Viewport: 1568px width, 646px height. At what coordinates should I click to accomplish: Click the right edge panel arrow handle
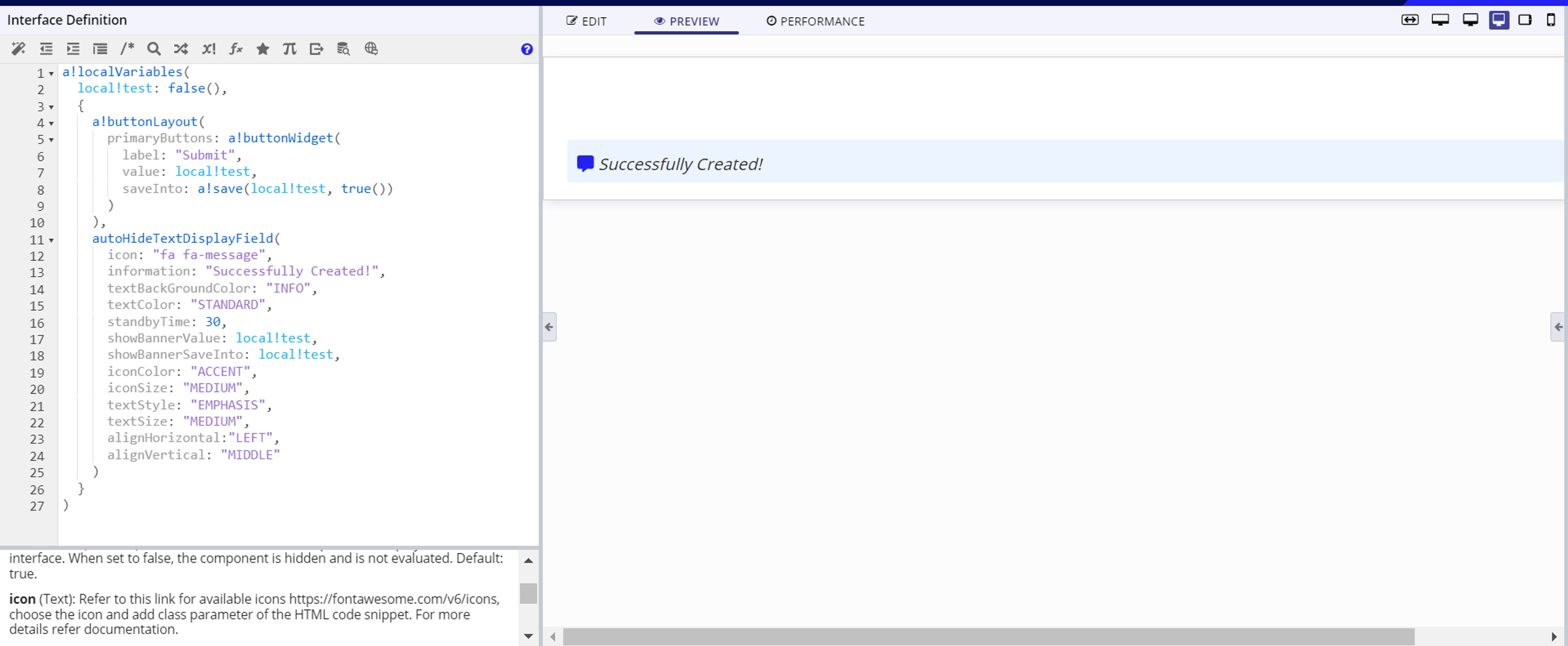click(x=1558, y=326)
